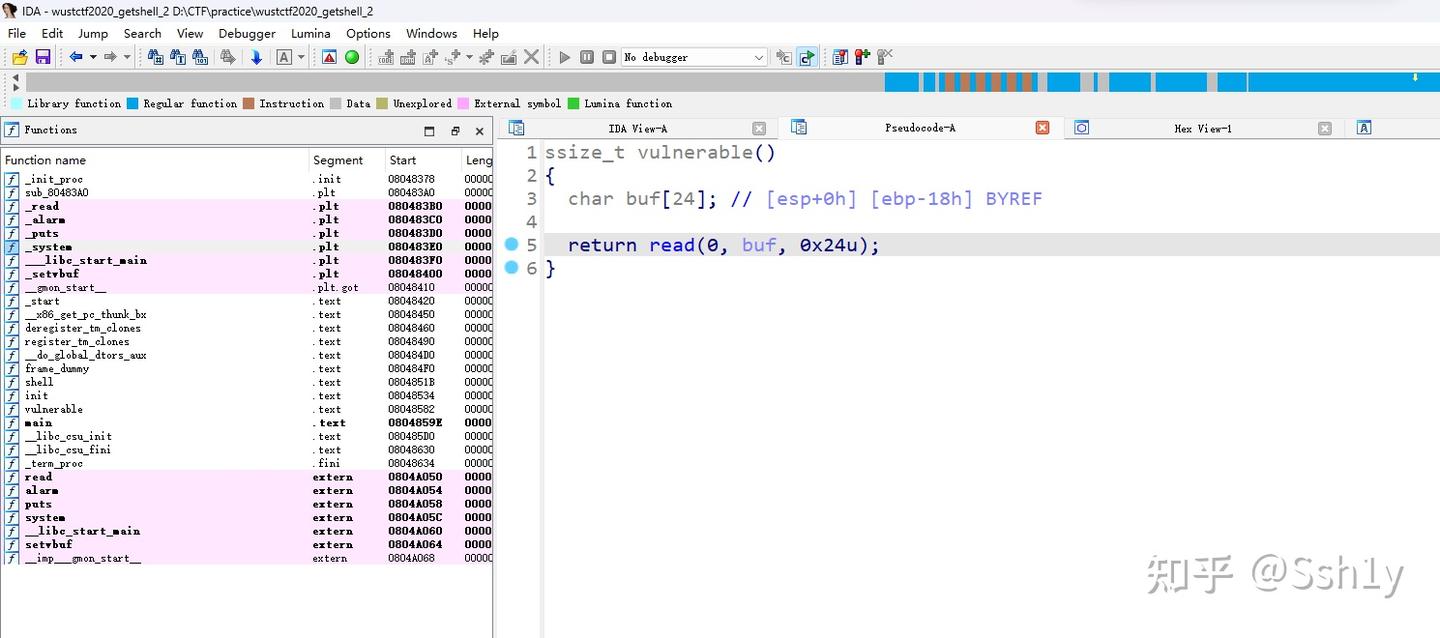Open the Help menu
1440x638 pixels.
[486, 33]
